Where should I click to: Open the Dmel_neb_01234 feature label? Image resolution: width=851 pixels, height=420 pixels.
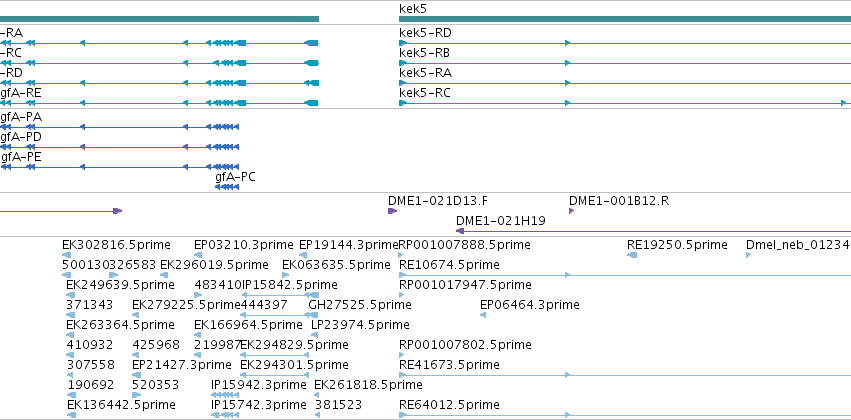click(797, 245)
